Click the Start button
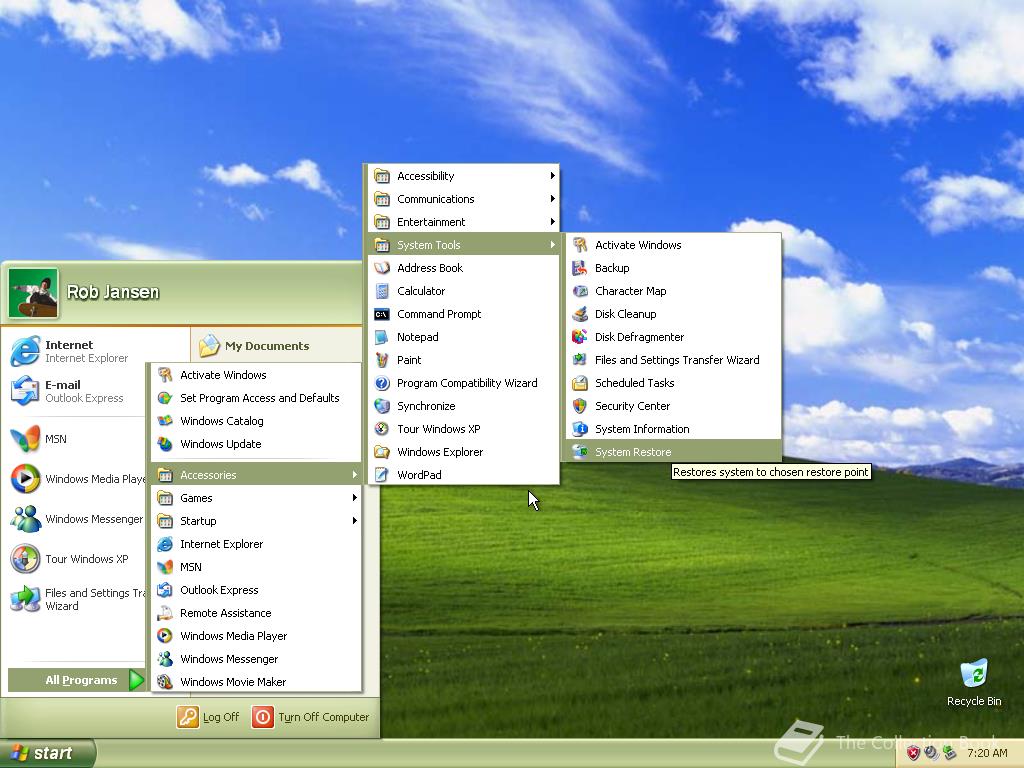Viewport: 1024px width, 768px height. (x=48, y=753)
